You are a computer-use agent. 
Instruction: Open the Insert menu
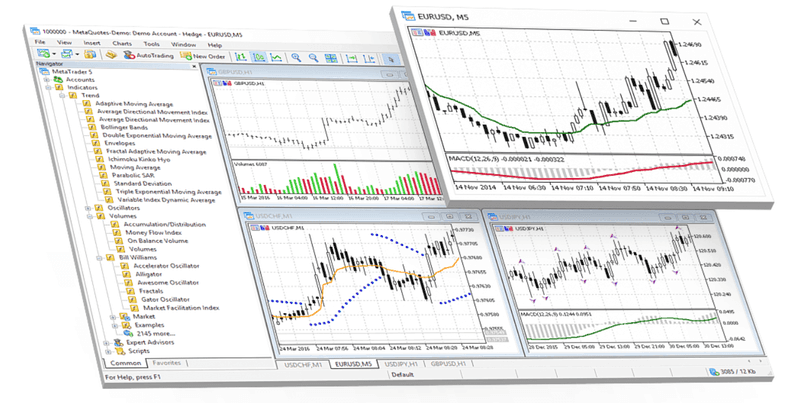[92, 43]
